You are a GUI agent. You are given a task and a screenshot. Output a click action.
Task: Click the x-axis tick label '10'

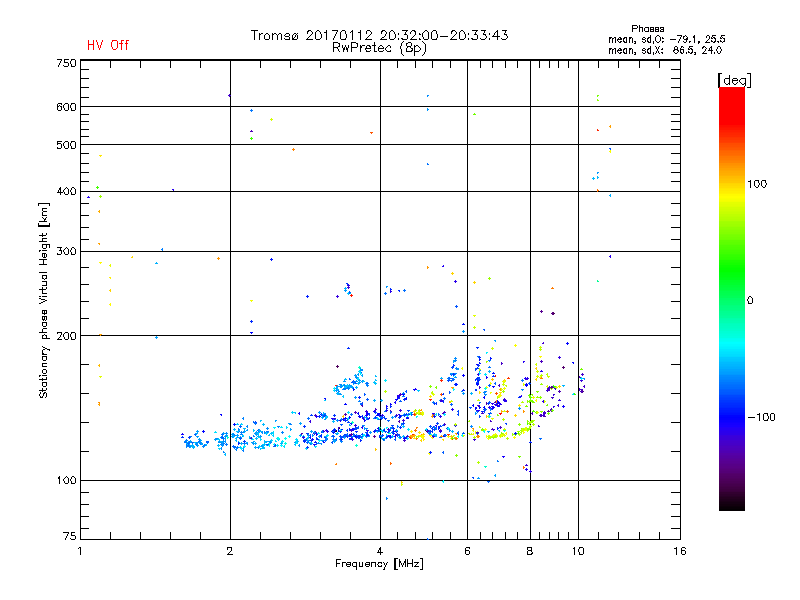tap(578, 551)
